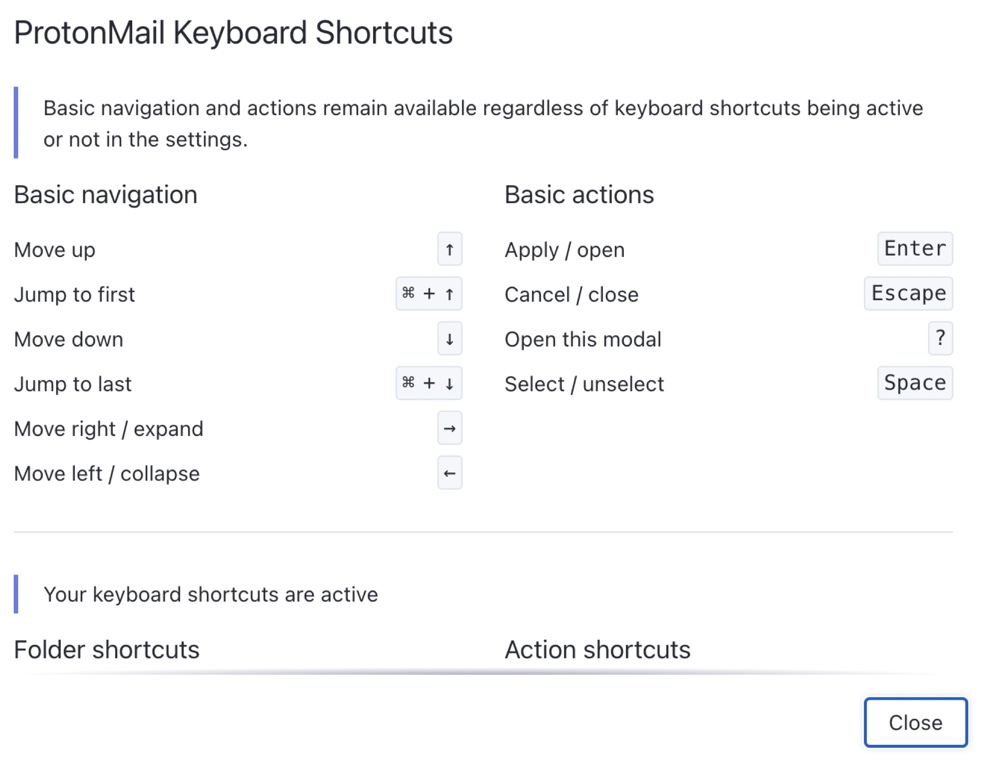Click the 'Open this modal' label
The image size is (982, 763).
tap(583, 339)
